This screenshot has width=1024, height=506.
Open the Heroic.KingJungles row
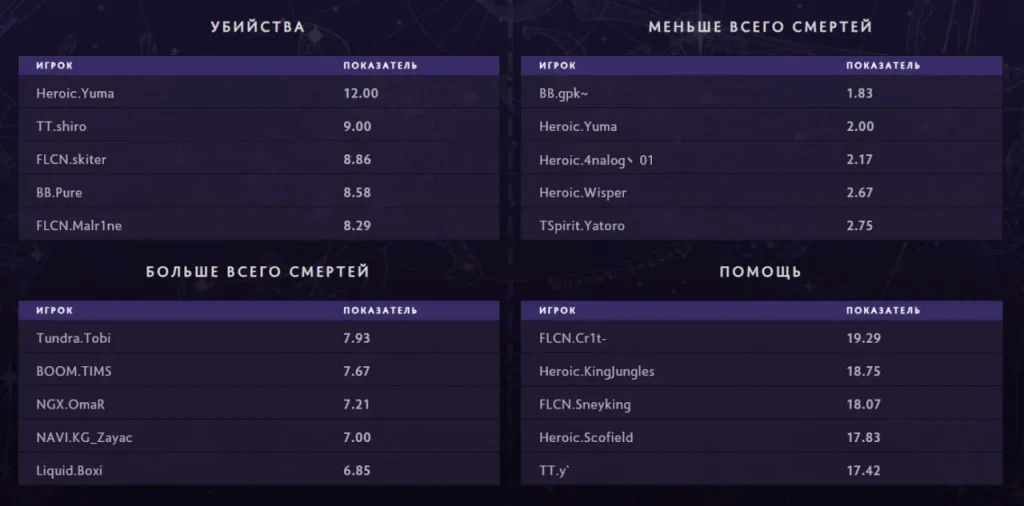click(761, 371)
